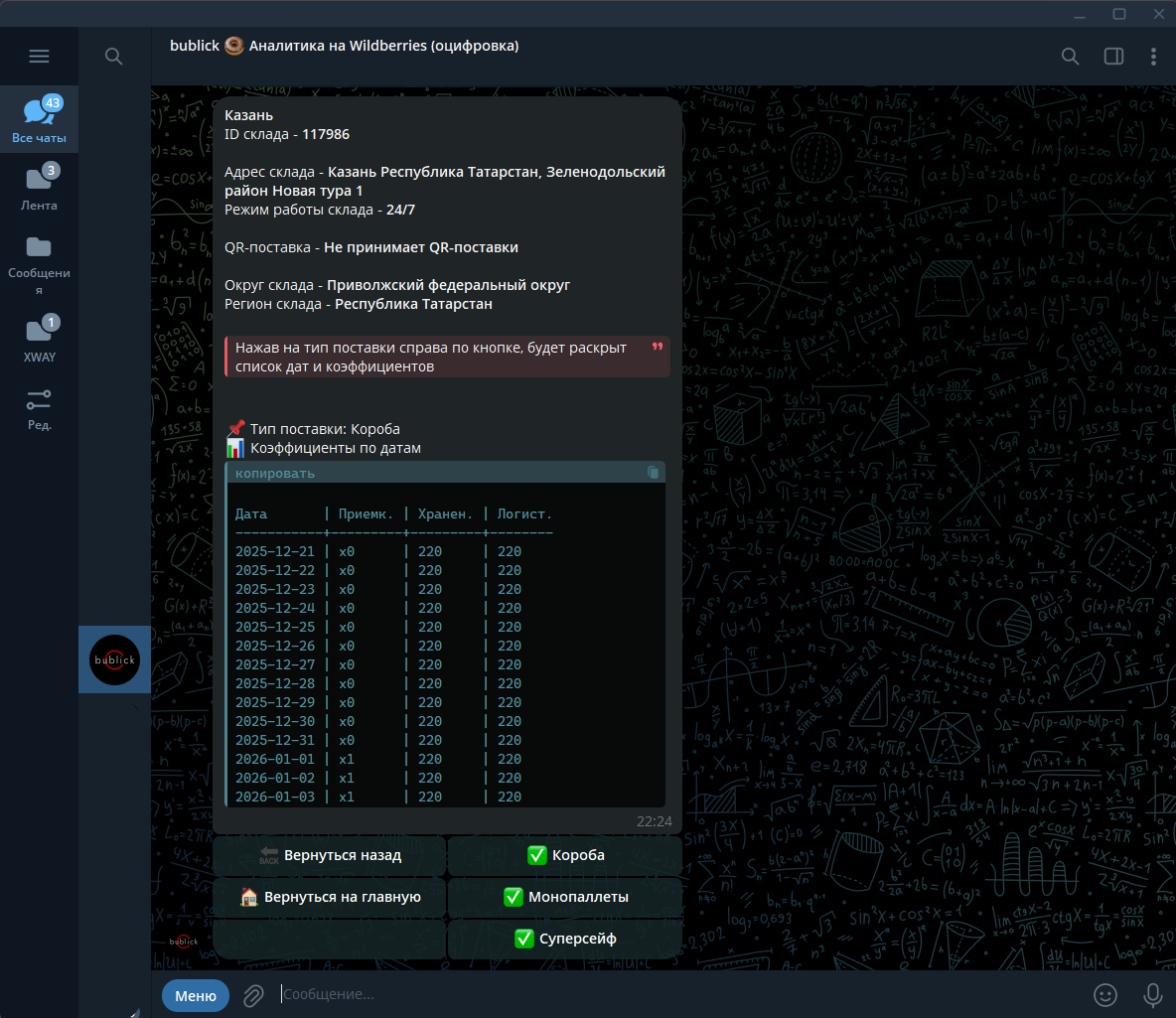Open the emoji picker
The width and height of the screenshot is (1176, 1018).
[1104, 995]
